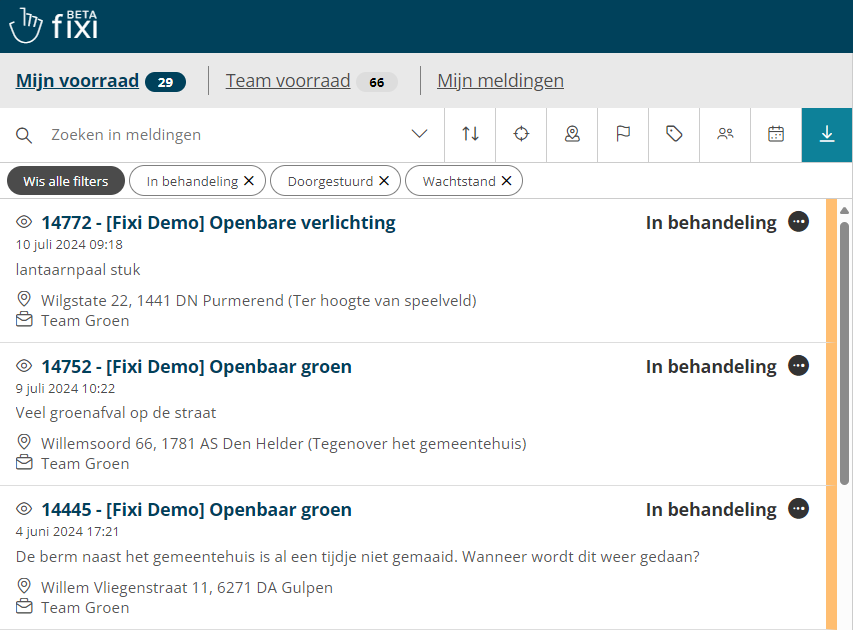This screenshot has height=630, width=853.
Task: Toggle eye icon on melding 14752
Action: tap(24, 366)
